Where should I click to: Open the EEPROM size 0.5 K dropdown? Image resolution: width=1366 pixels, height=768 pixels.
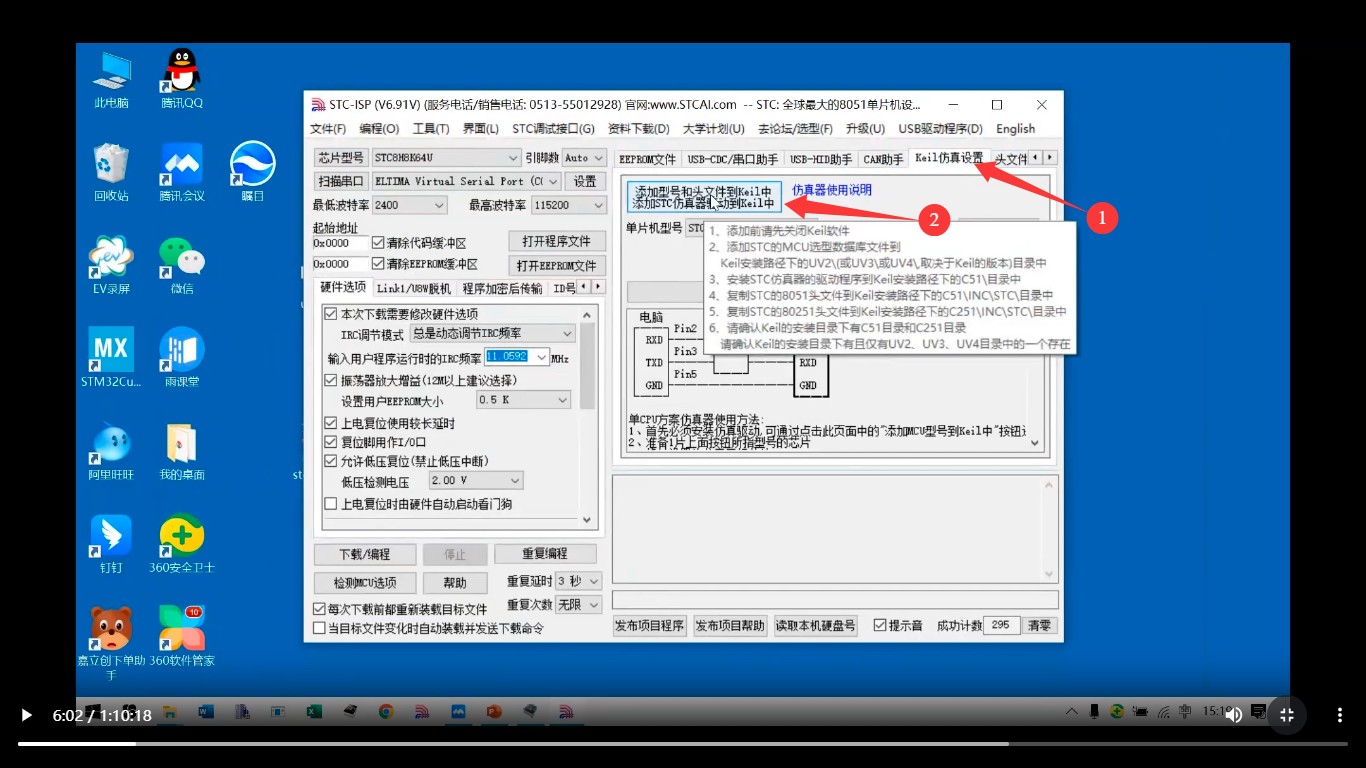tap(523, 400)
